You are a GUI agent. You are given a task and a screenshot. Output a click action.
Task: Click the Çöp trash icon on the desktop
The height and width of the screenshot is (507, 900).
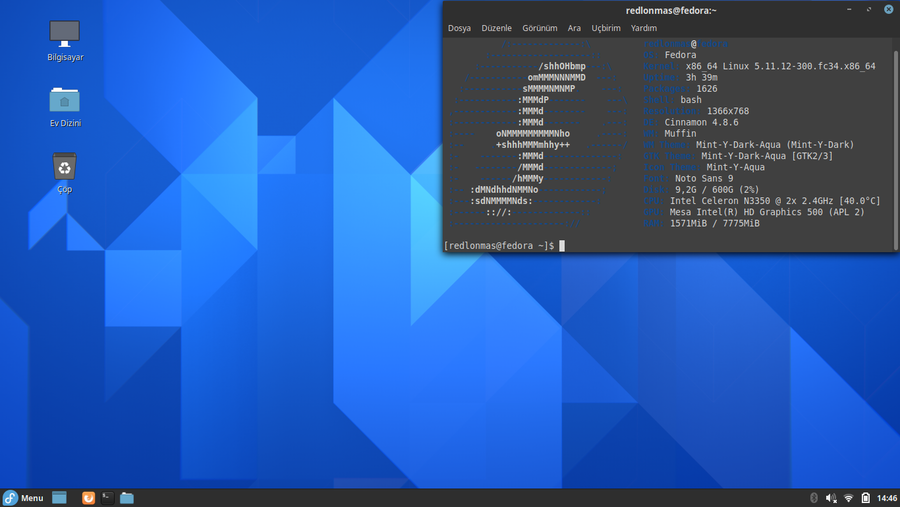click(x=64, y=166)
